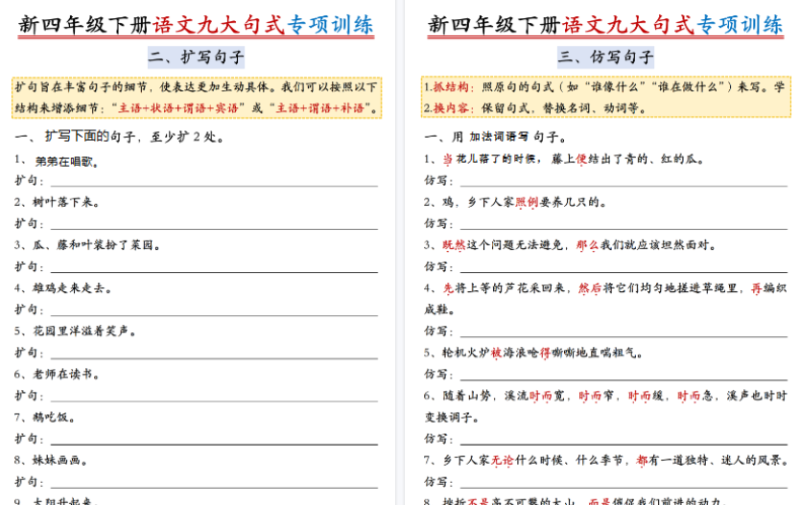The height and width of the screenshot is (505, 800).
Task: Click the red word "都" before "有一道独特"
Action: (x=642, y=461)
